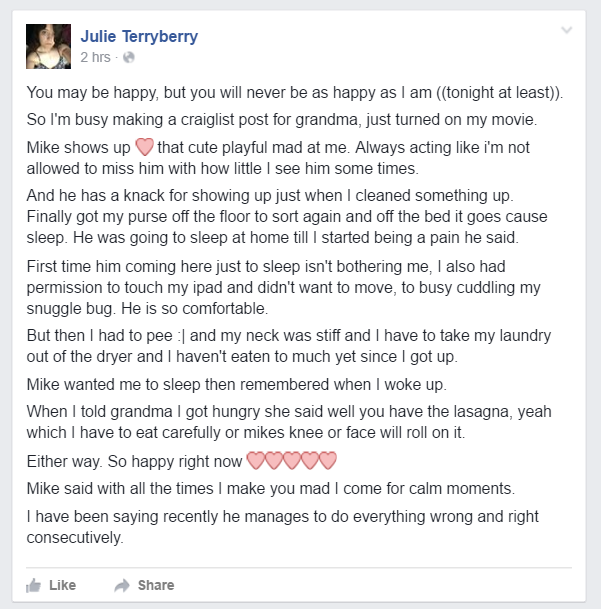
Task: Click the thumbs-up Like icon
Action: [33, 585]
